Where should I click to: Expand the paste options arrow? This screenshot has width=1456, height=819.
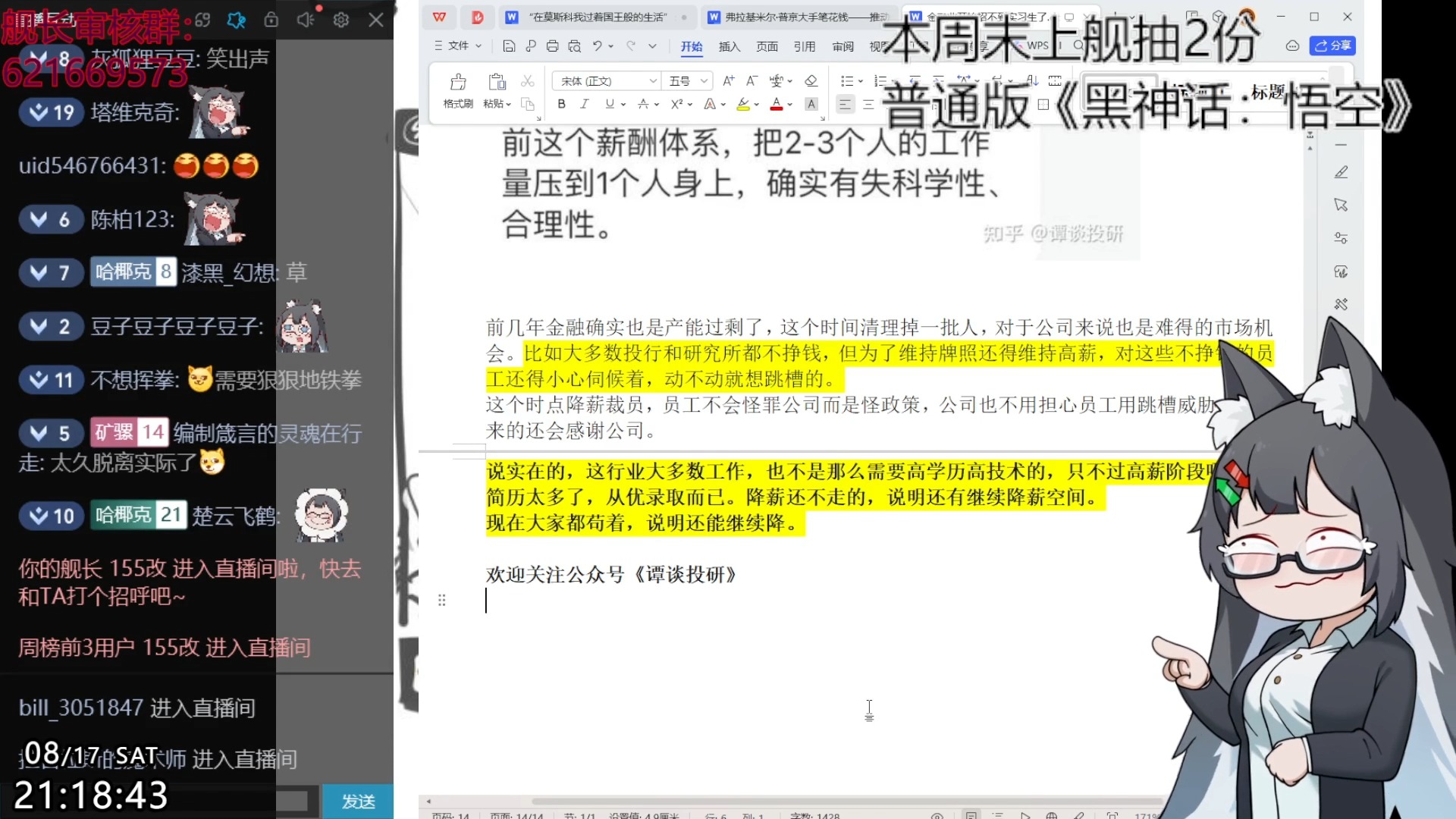point(509,105)
